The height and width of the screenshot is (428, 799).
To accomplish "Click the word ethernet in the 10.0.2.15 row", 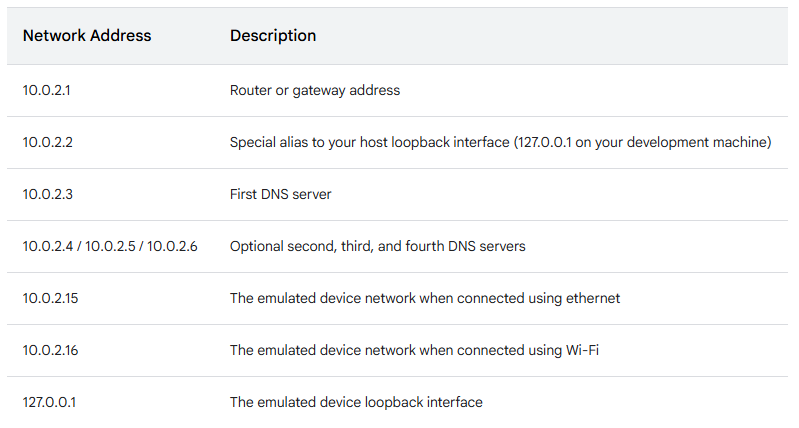I will (x=593, y=298).
